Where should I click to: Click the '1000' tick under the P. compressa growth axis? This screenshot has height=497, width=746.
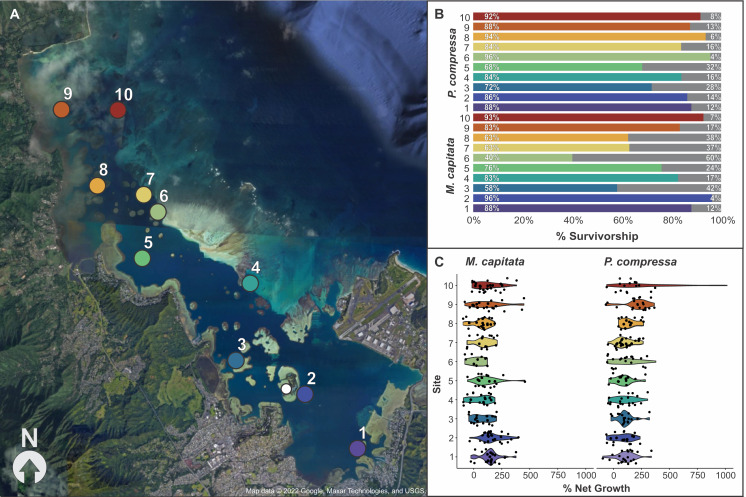coord(725,475)
